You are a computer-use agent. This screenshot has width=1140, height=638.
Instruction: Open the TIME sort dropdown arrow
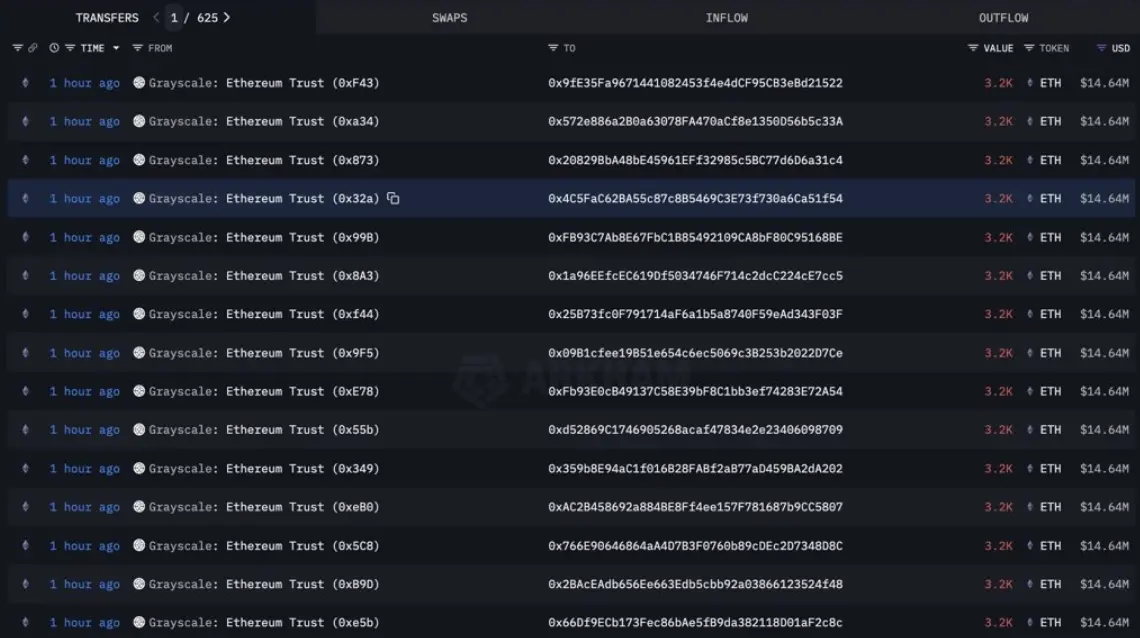[116, 48]
